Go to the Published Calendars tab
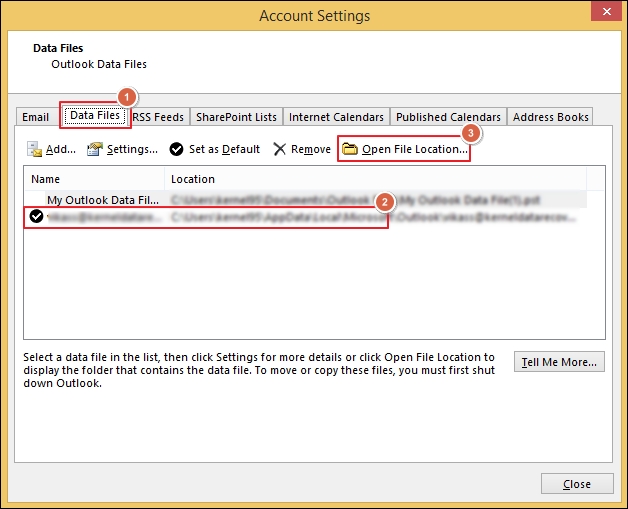Viewport: 628px width, 509px height. tap(448, 117)
